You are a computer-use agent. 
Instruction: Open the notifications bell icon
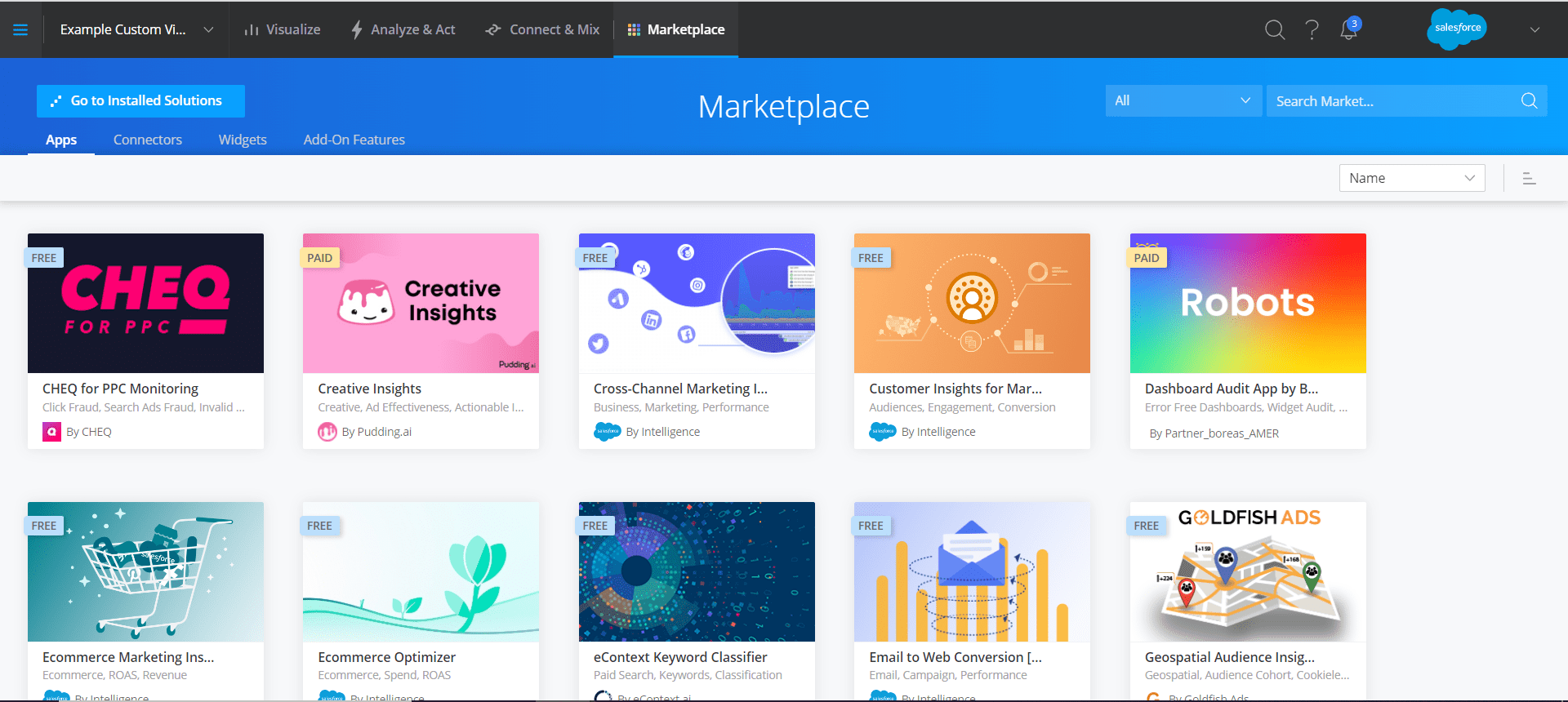point(1348,30)
